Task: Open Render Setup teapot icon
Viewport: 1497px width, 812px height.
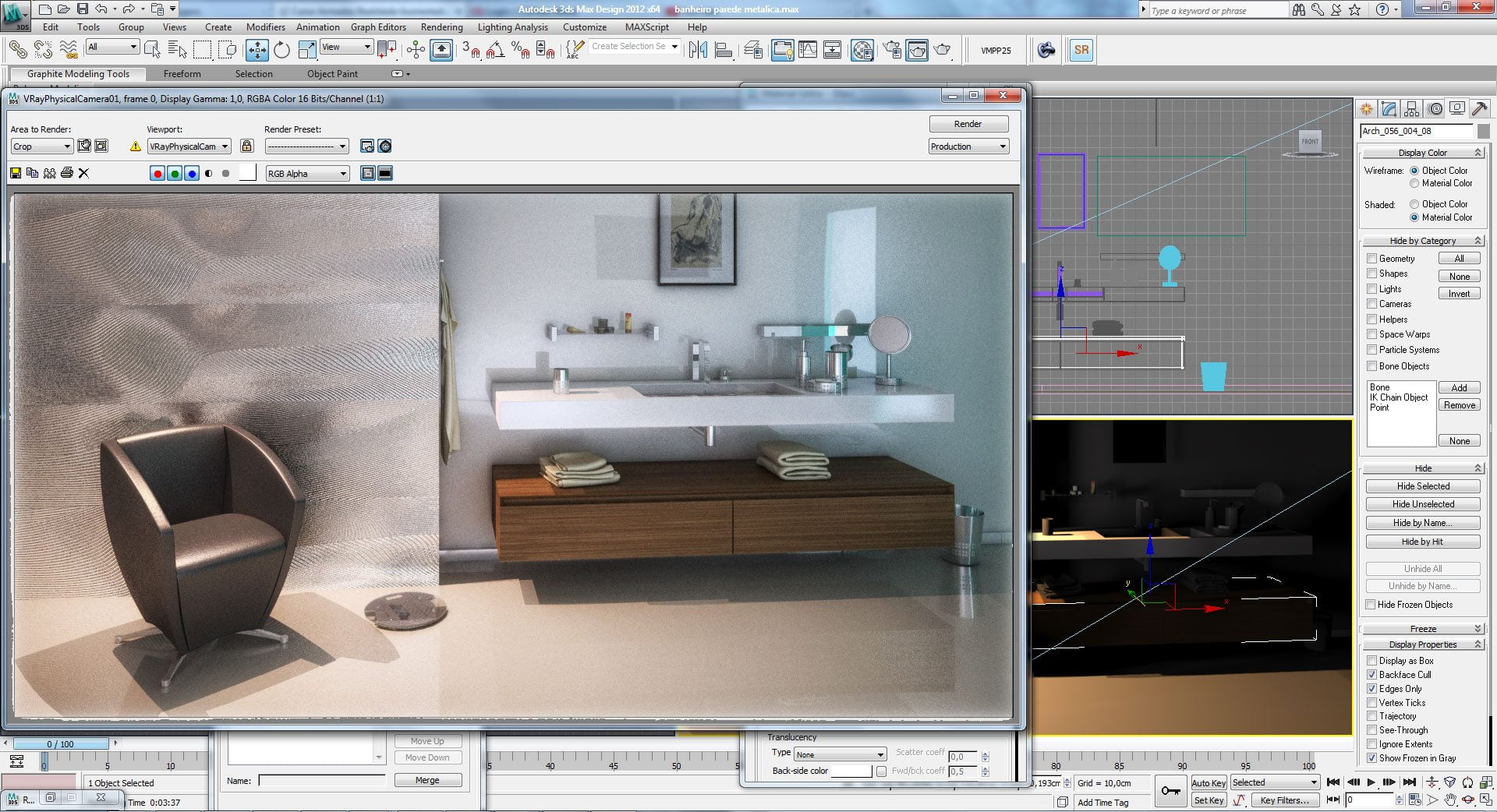Action: [x=892, y=50]
